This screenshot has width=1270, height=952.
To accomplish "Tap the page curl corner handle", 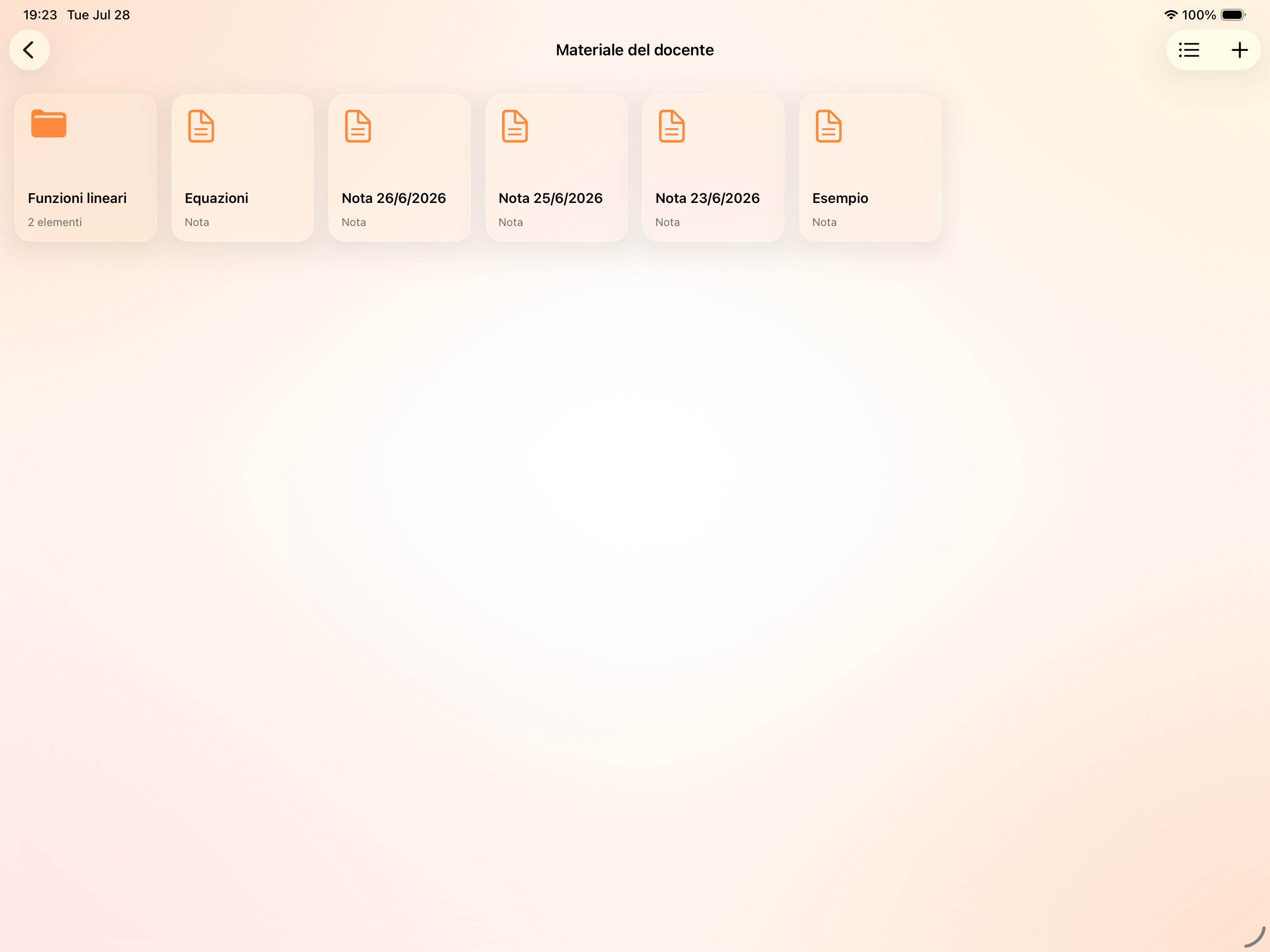I will tap(1255, 937).
